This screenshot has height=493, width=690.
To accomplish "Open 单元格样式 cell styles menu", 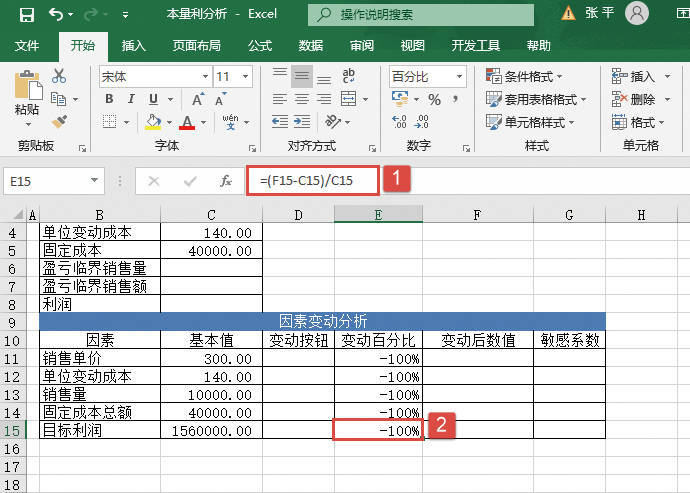I will (530, 122).
